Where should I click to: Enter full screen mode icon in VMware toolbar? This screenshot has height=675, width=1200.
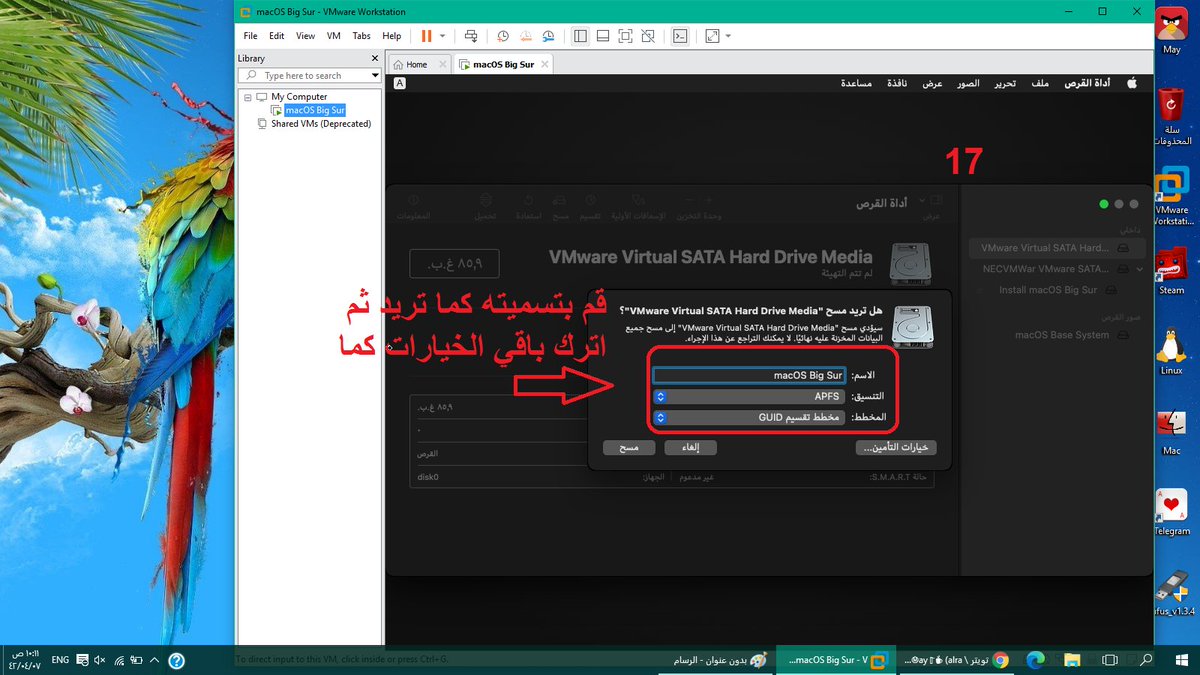[625, 36]
